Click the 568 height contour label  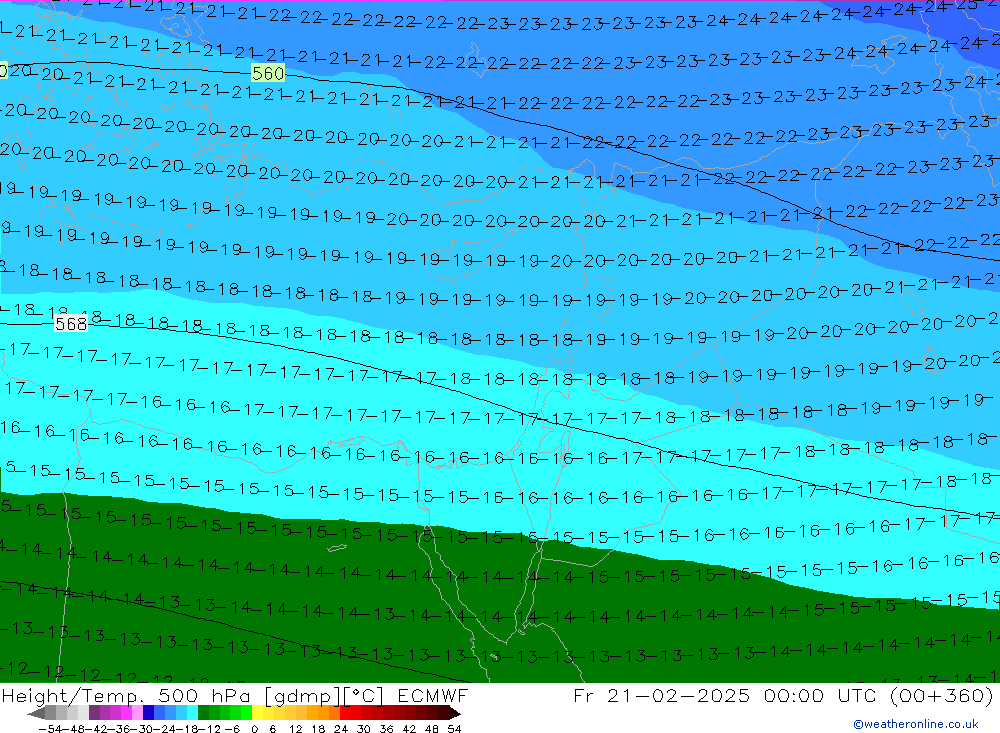click(71, 324)
